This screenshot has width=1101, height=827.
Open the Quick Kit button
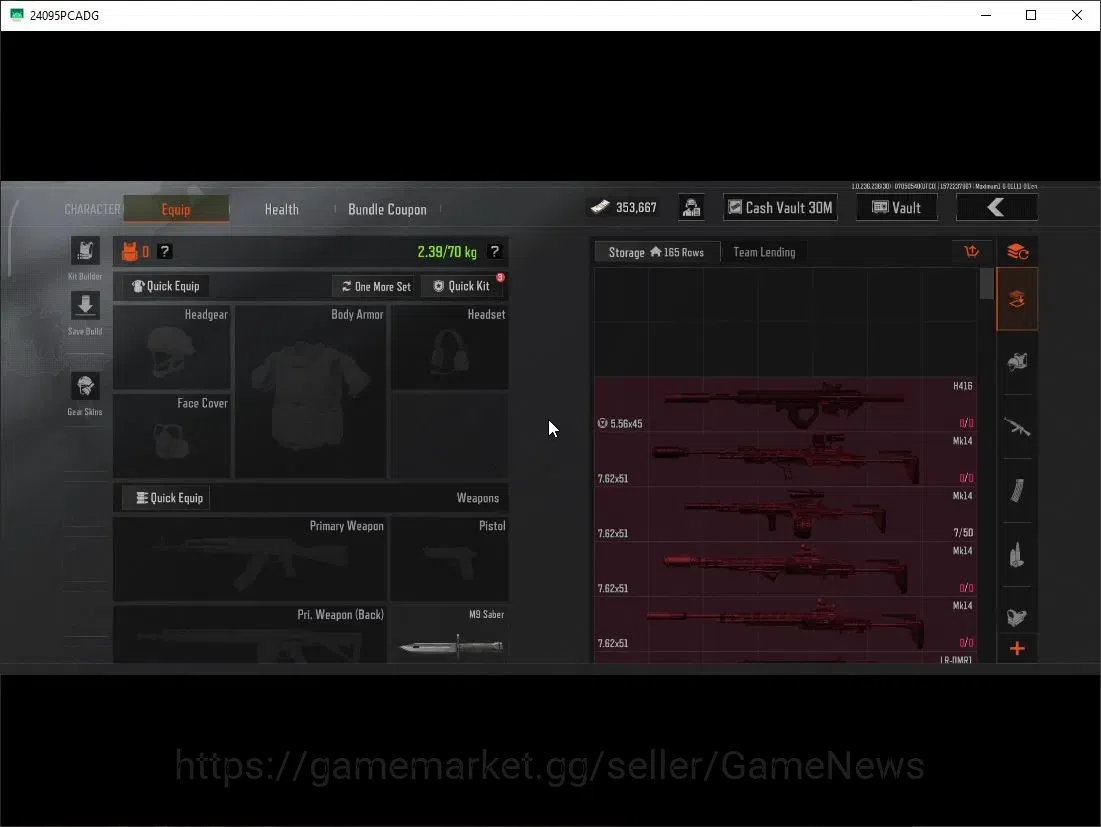tap(462, 286)
